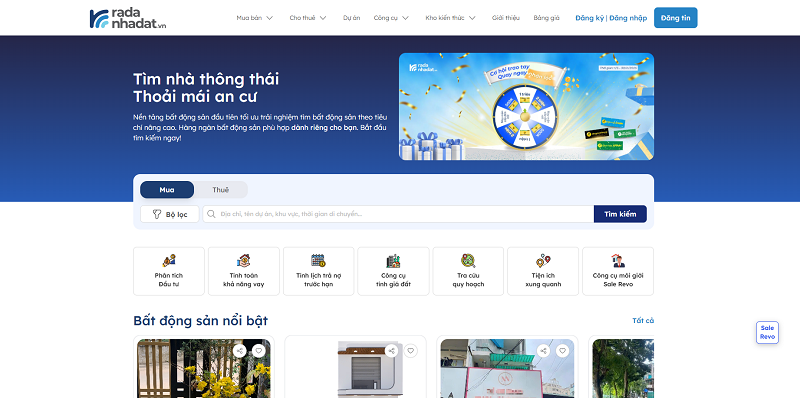Click the Tìm kiếm search button
The image size is (800, 398).
620,214
